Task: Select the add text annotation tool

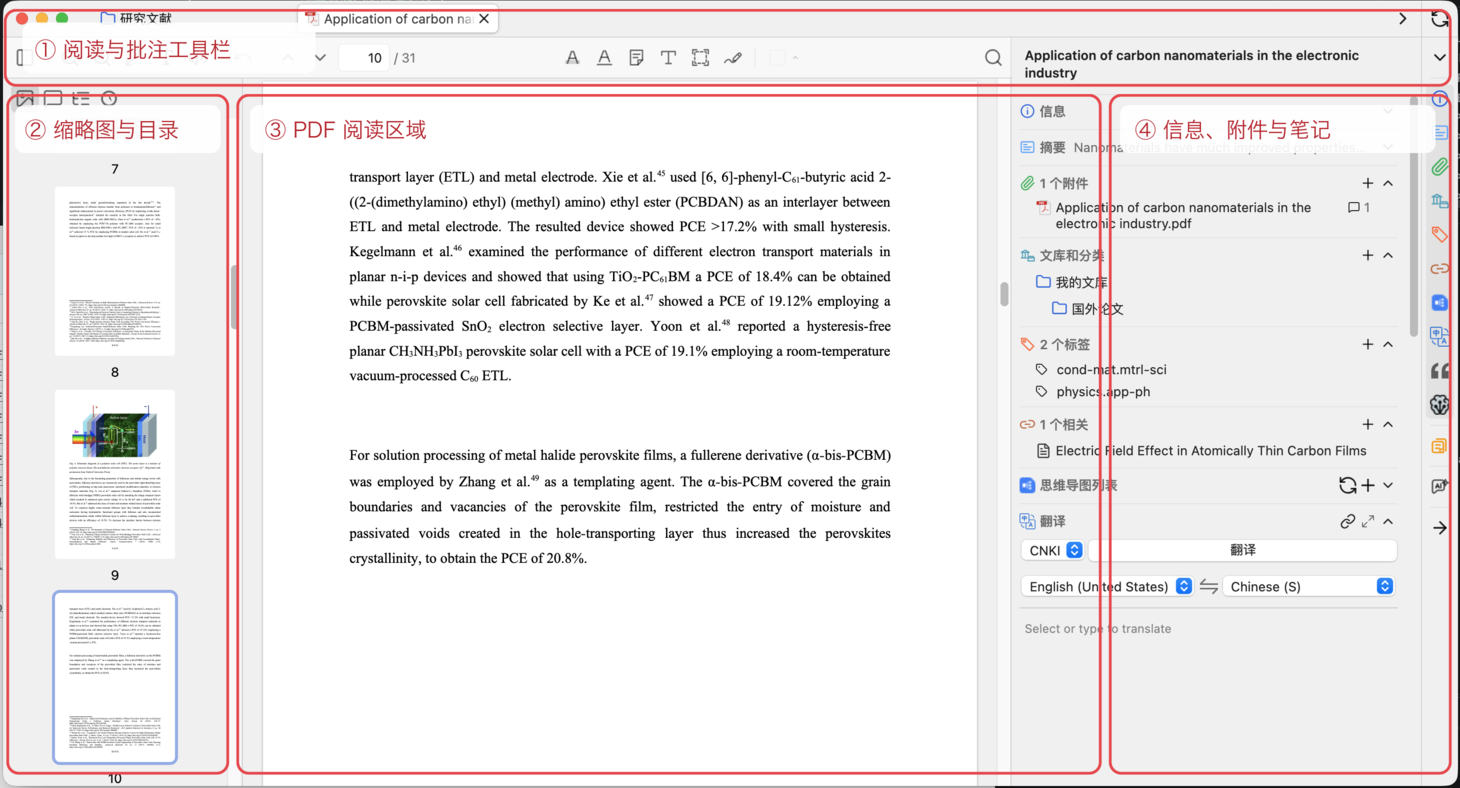Action: [668, 58]
